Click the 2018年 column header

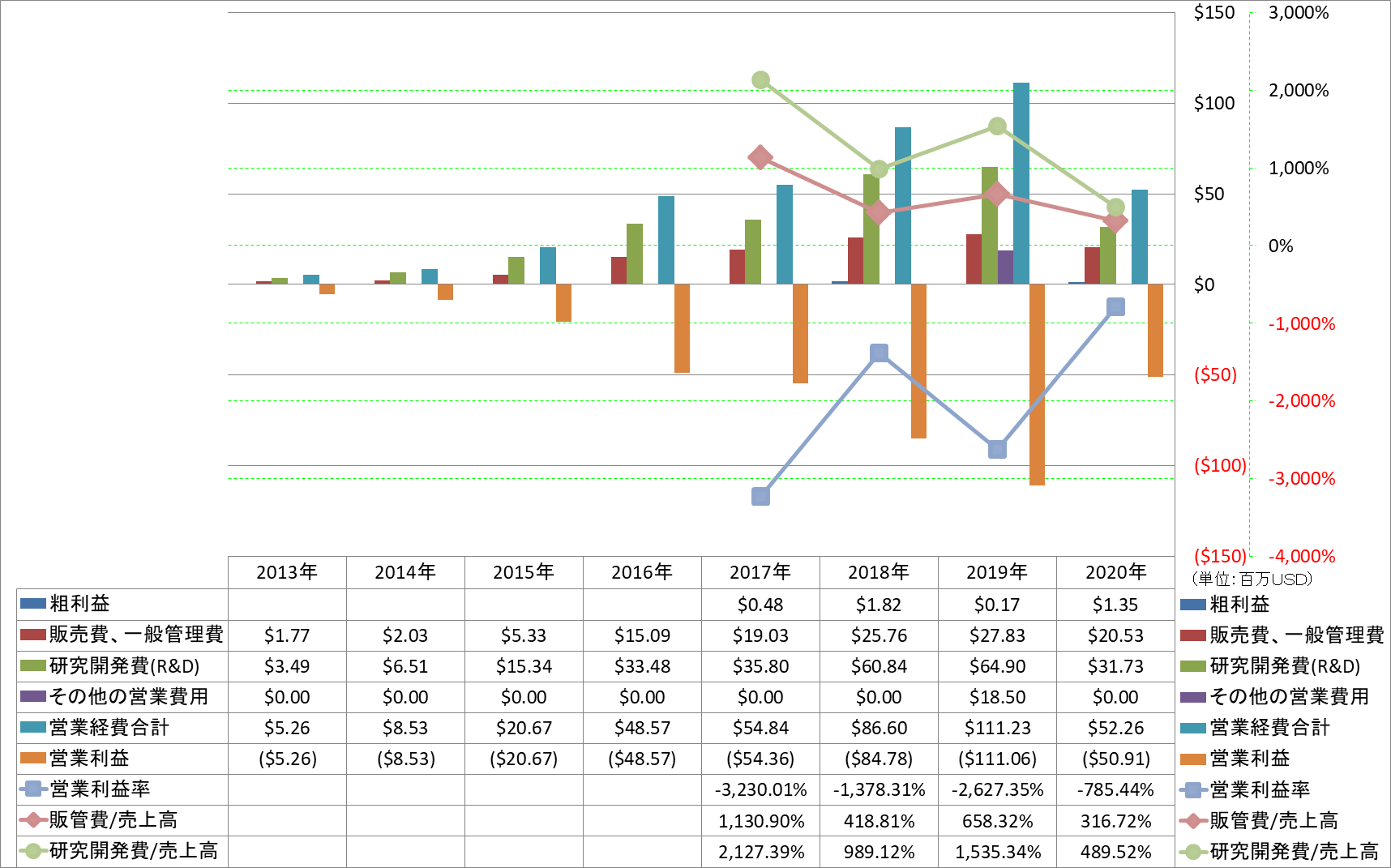click(879, 572)
